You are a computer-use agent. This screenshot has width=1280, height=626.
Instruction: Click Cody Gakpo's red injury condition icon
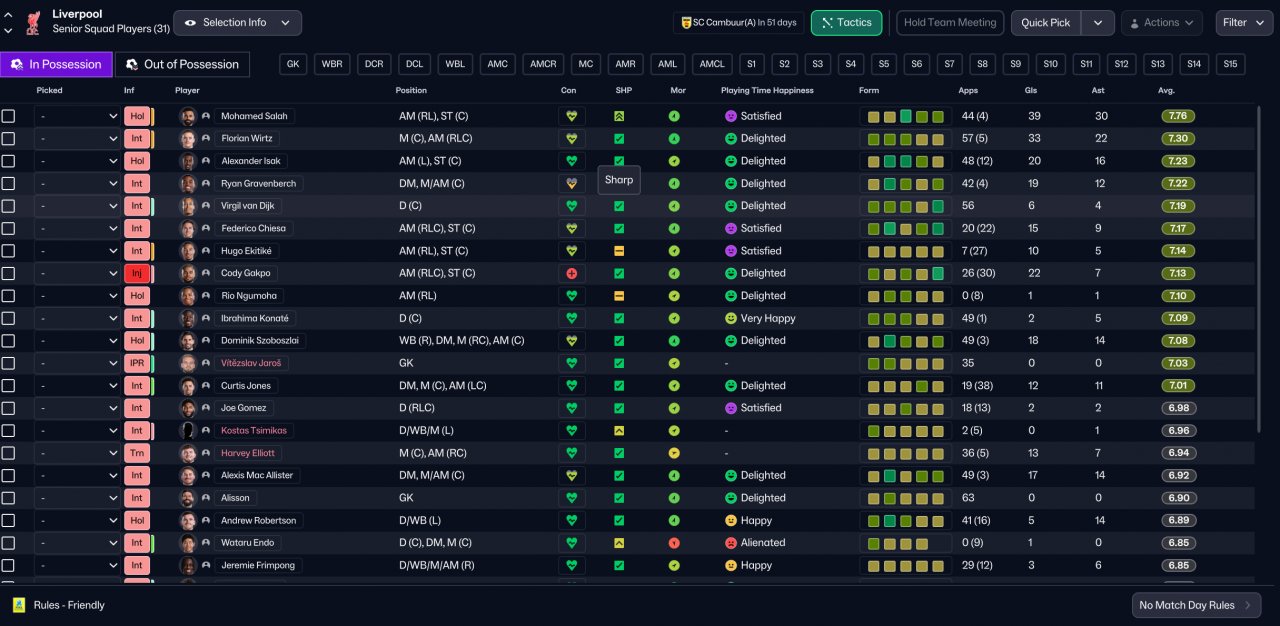click(572, 273)
